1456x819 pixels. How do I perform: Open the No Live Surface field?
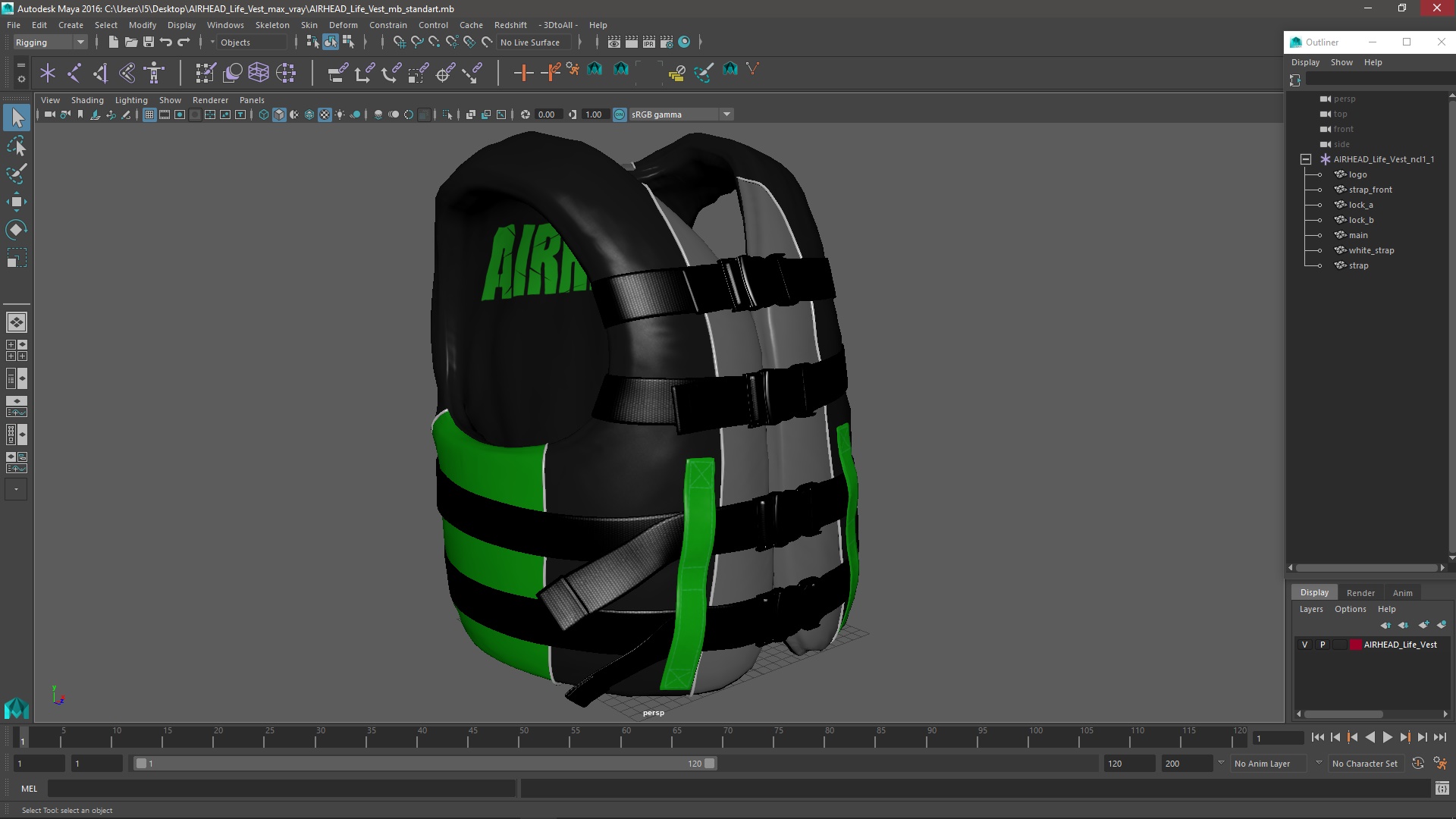534,42
